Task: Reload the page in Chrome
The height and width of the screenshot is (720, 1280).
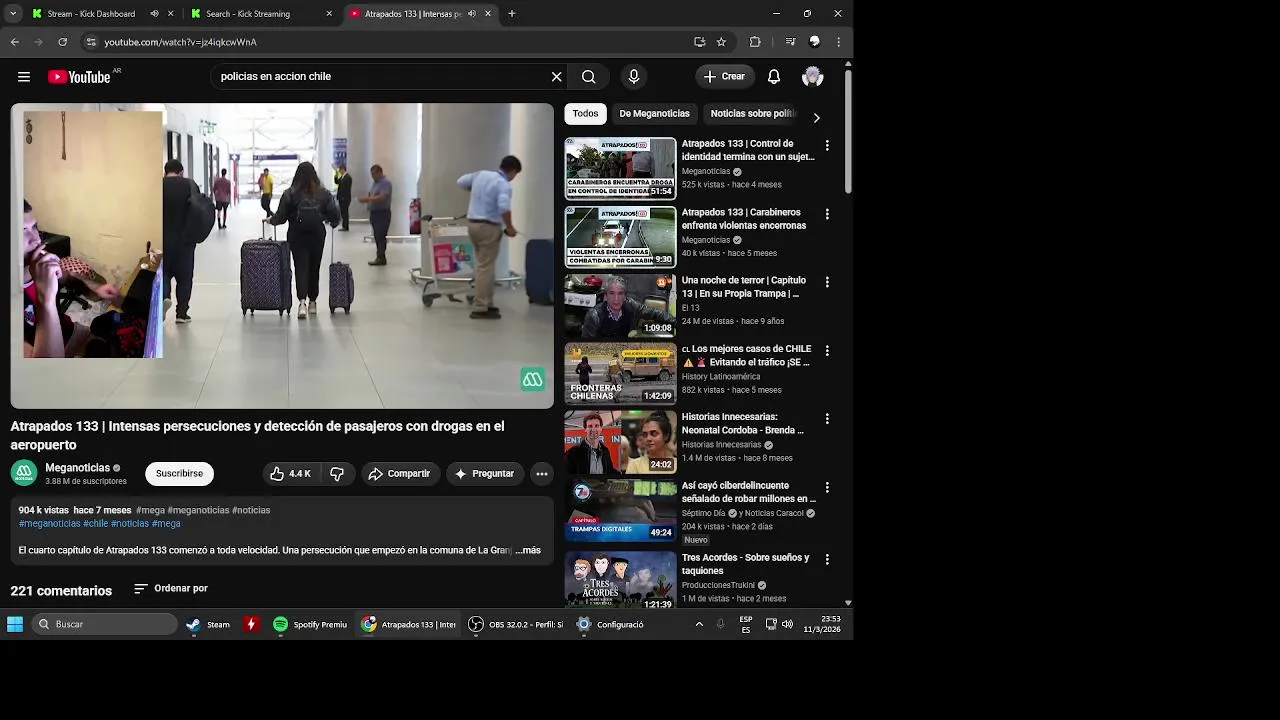Action: click(x=62, y=42)
